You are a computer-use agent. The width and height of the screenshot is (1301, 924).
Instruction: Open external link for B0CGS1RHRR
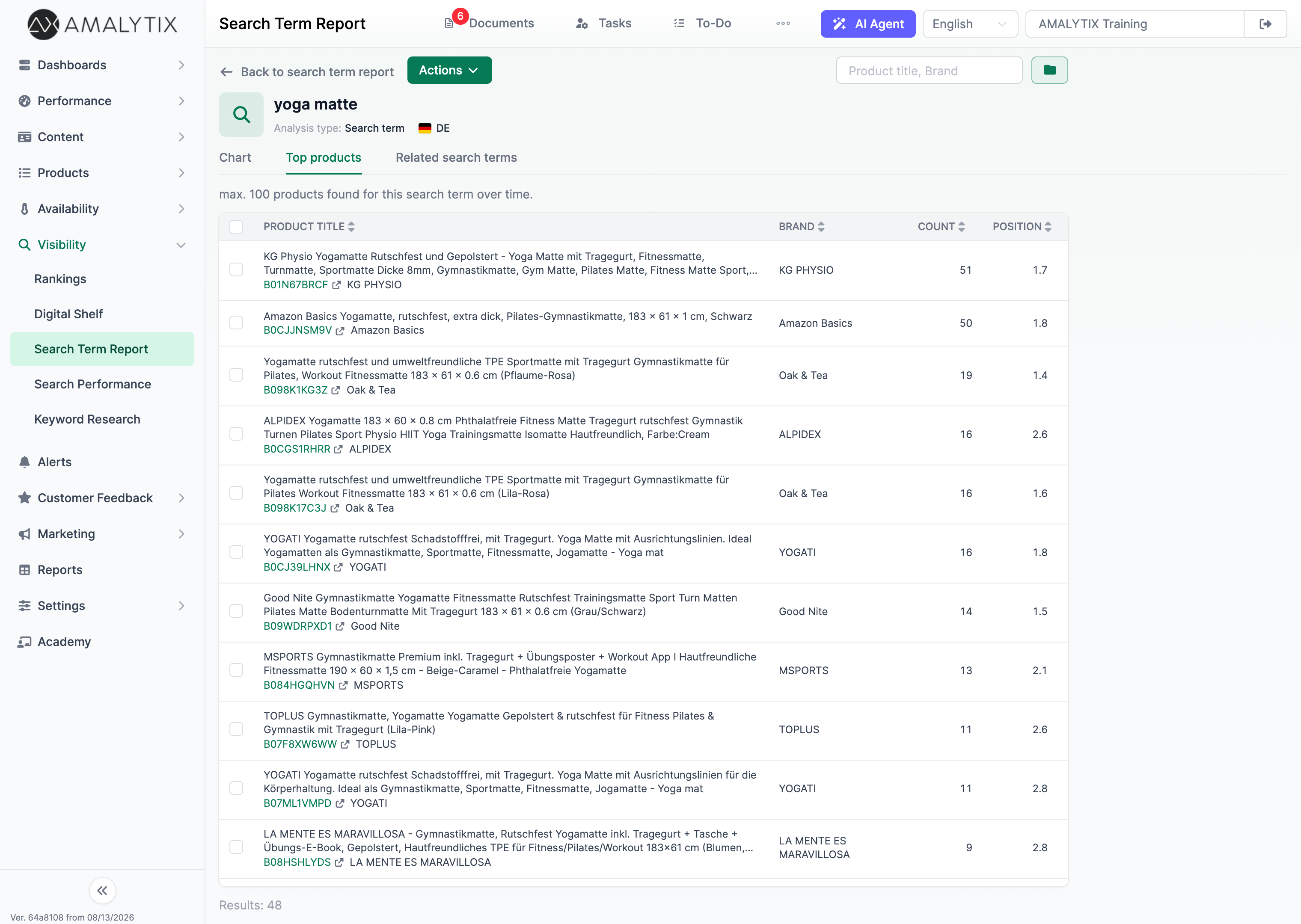point(339,450)
